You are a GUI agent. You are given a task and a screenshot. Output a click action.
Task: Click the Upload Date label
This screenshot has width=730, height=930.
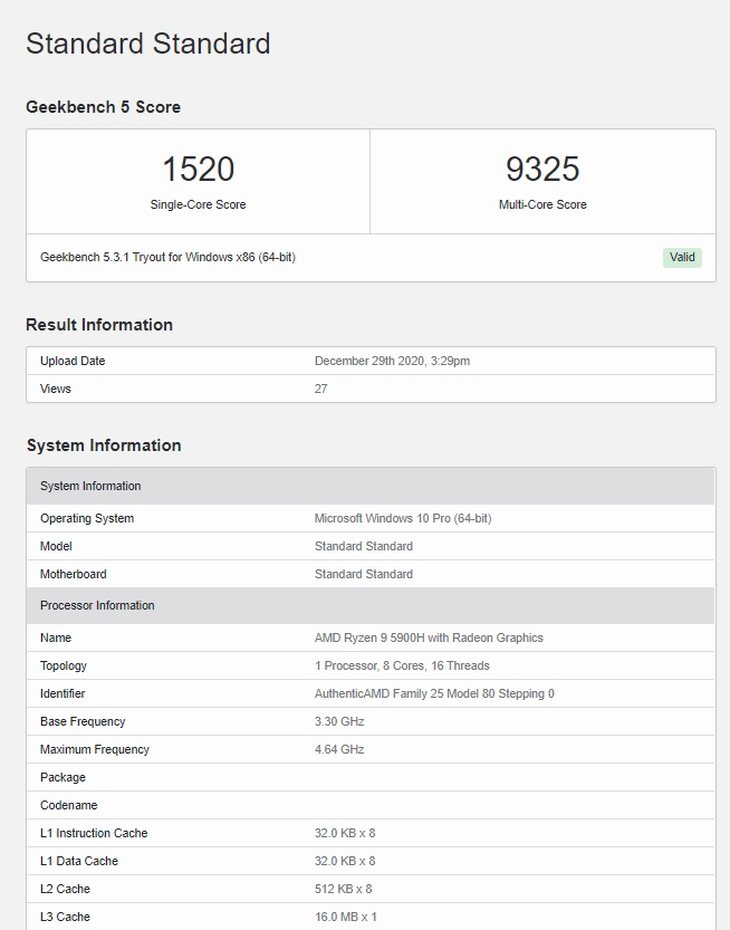(x=72, y=361)
